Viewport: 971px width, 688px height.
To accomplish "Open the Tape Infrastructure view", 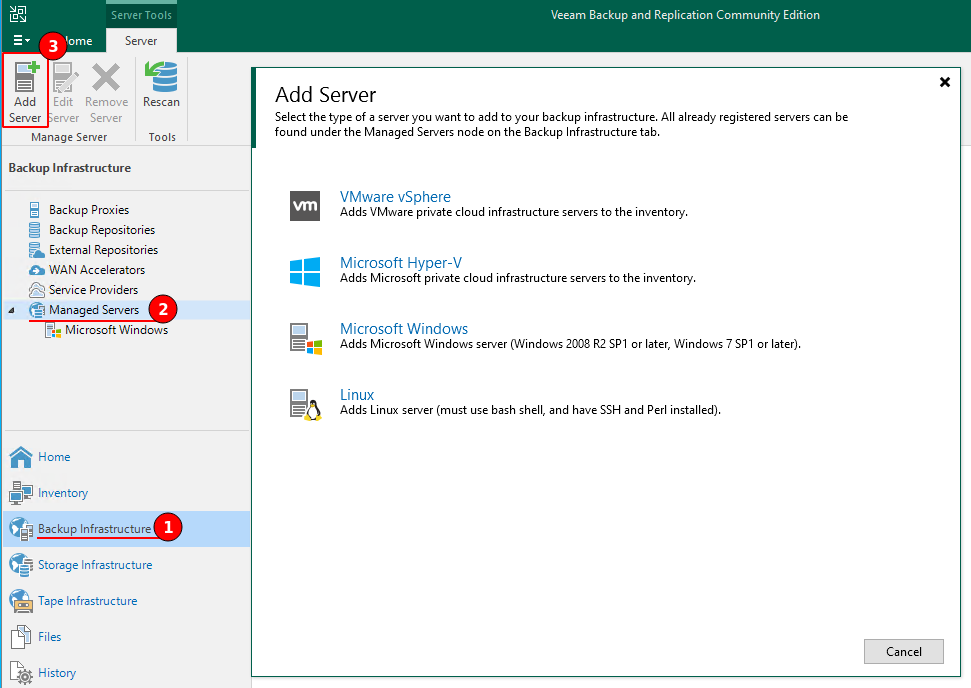I will click(x=87, y=601).
